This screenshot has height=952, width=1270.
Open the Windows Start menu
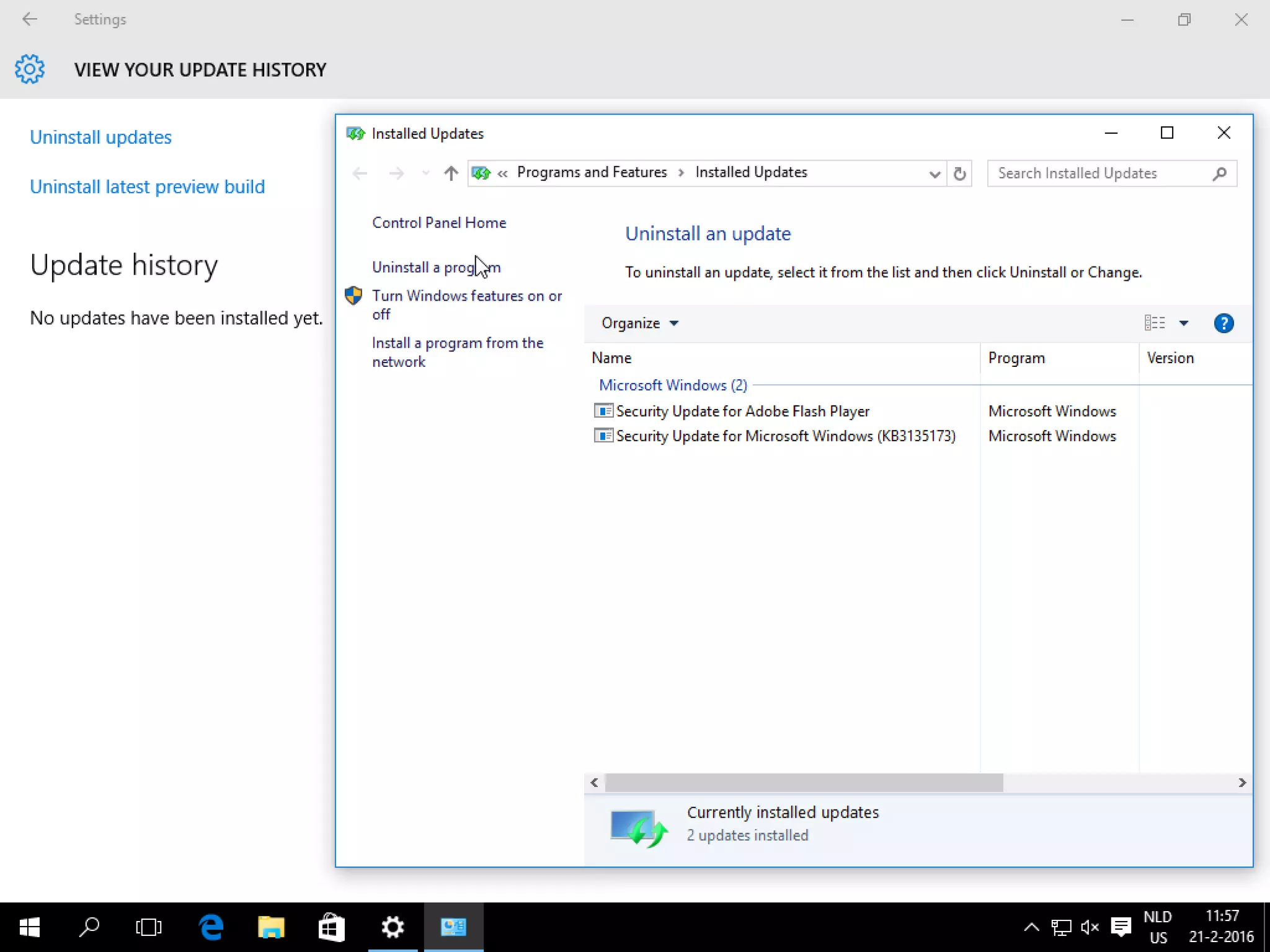tap(29, 927)
